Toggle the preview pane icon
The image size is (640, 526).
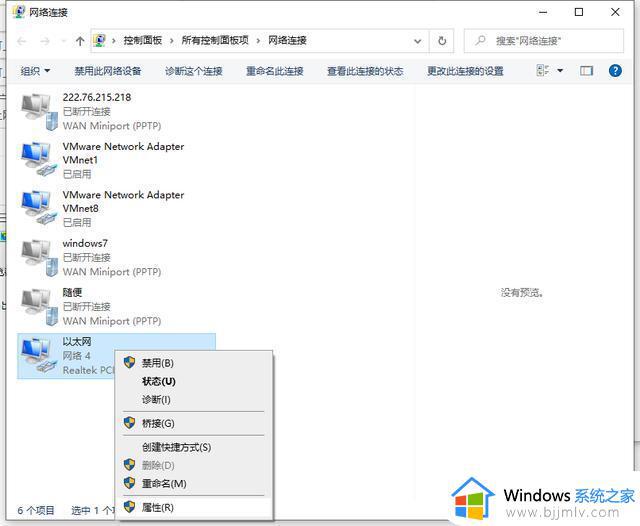pos(587,71)
